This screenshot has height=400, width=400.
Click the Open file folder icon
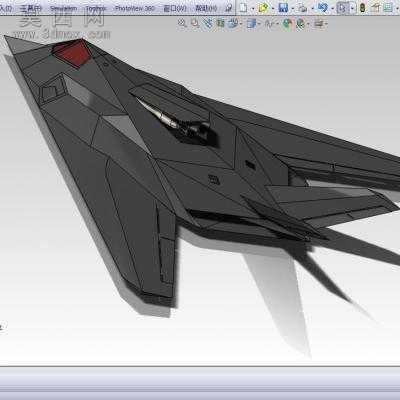263,8
